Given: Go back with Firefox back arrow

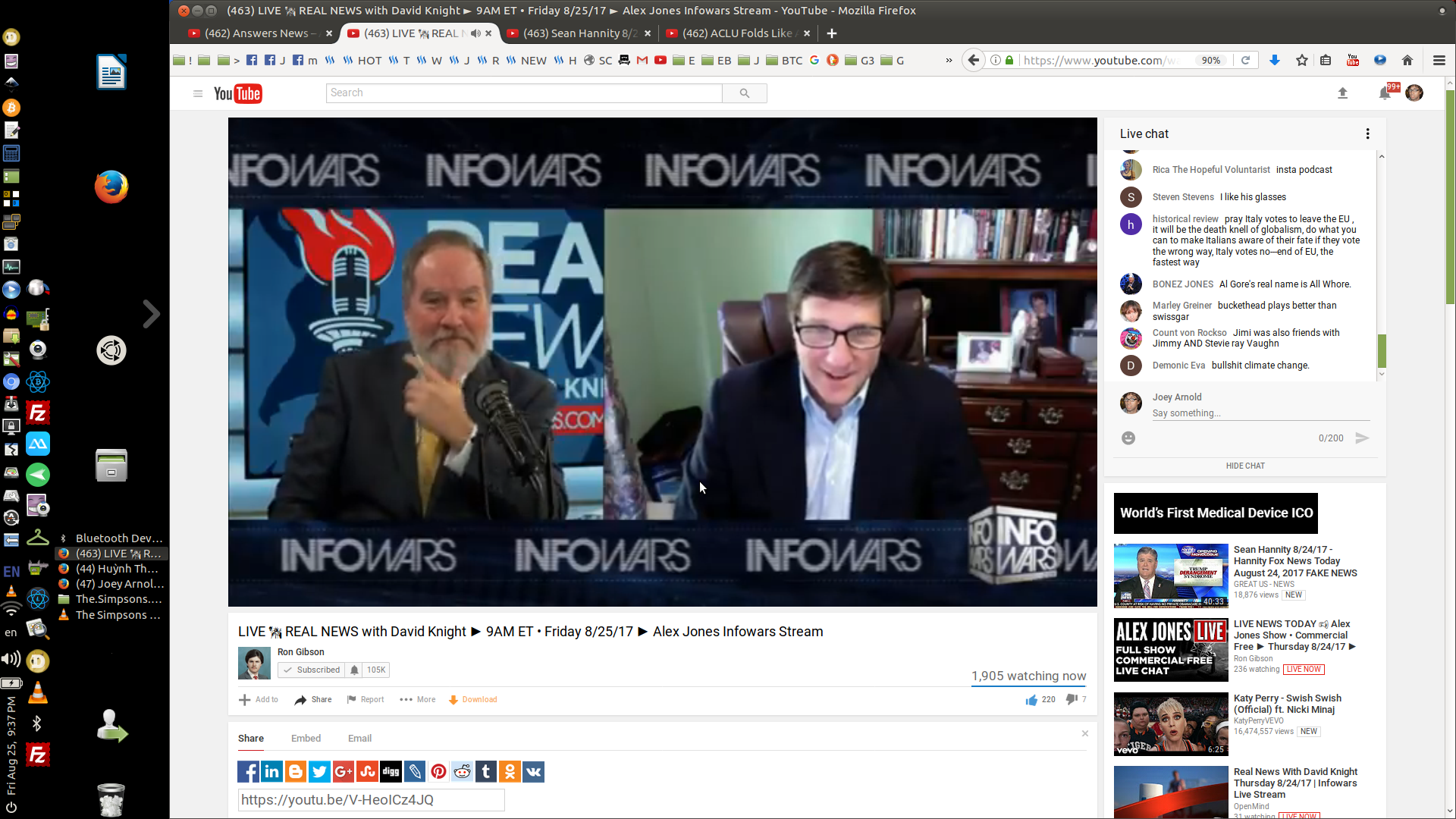Looking at the screenshot, I should 974,60.
